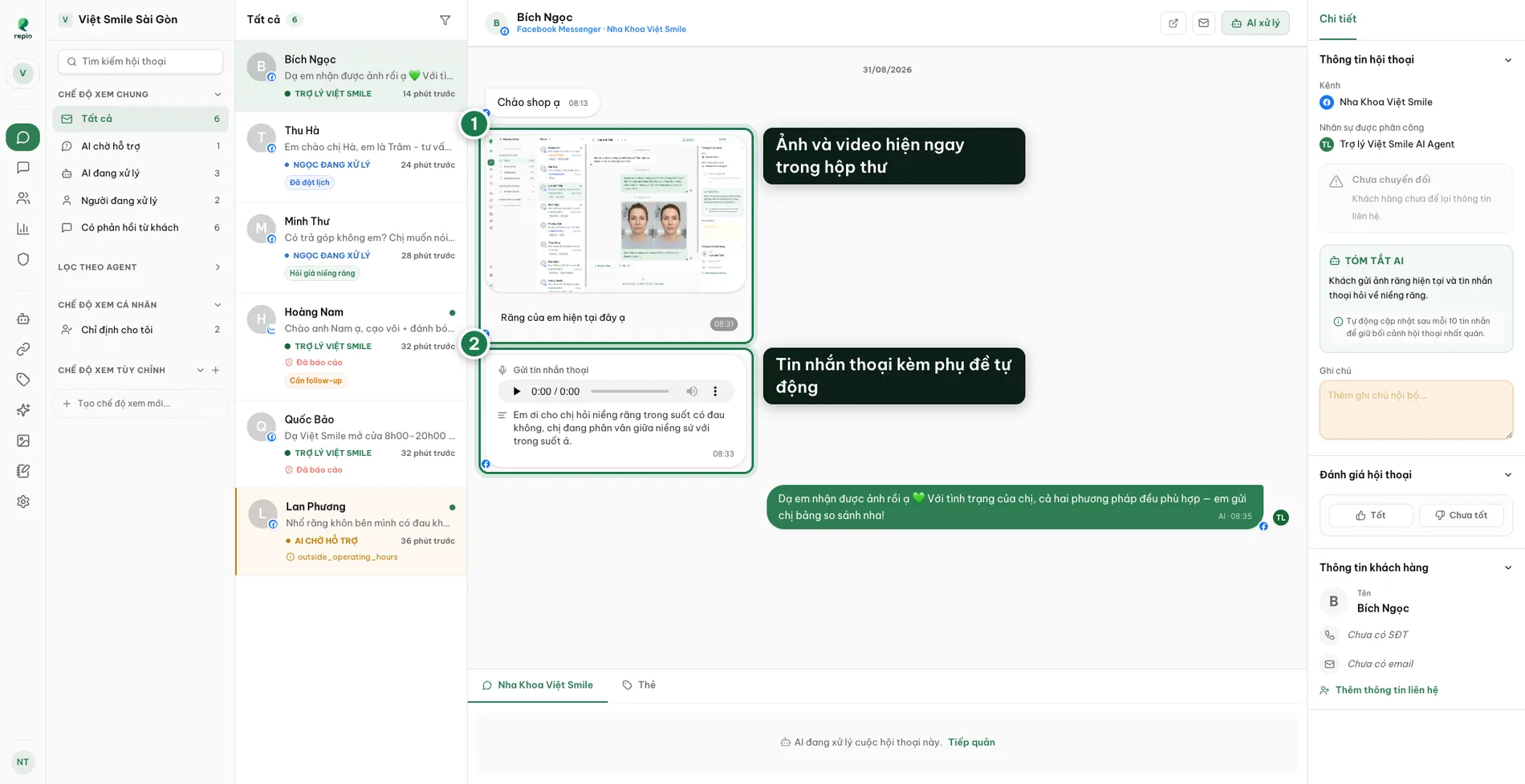Select the Tất cả view
The height and width of the screenshot is (784, 1525).
click(140, 119)
